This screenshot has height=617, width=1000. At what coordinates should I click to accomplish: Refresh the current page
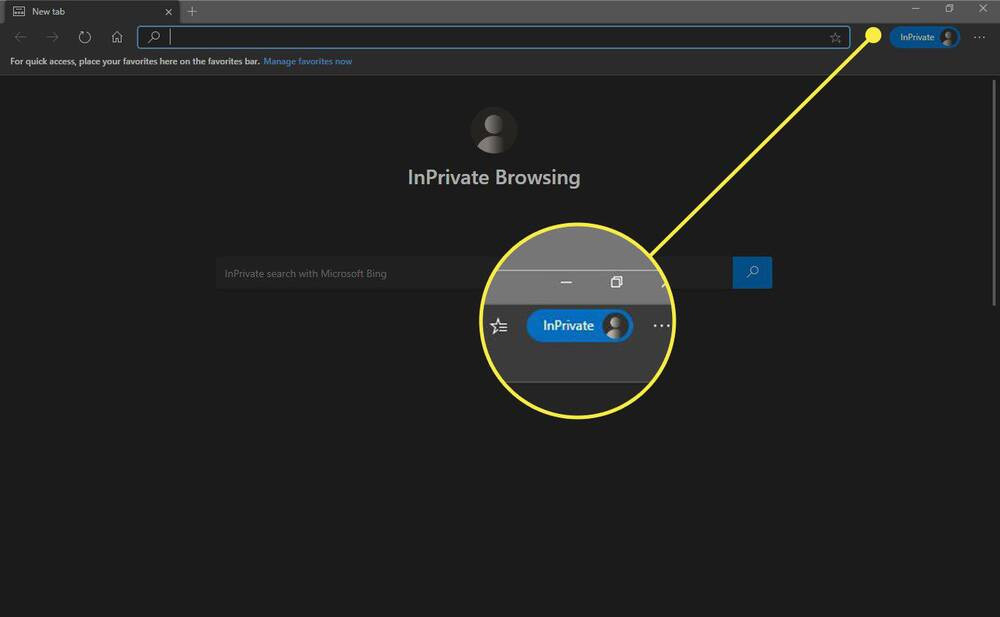(85, 37)
